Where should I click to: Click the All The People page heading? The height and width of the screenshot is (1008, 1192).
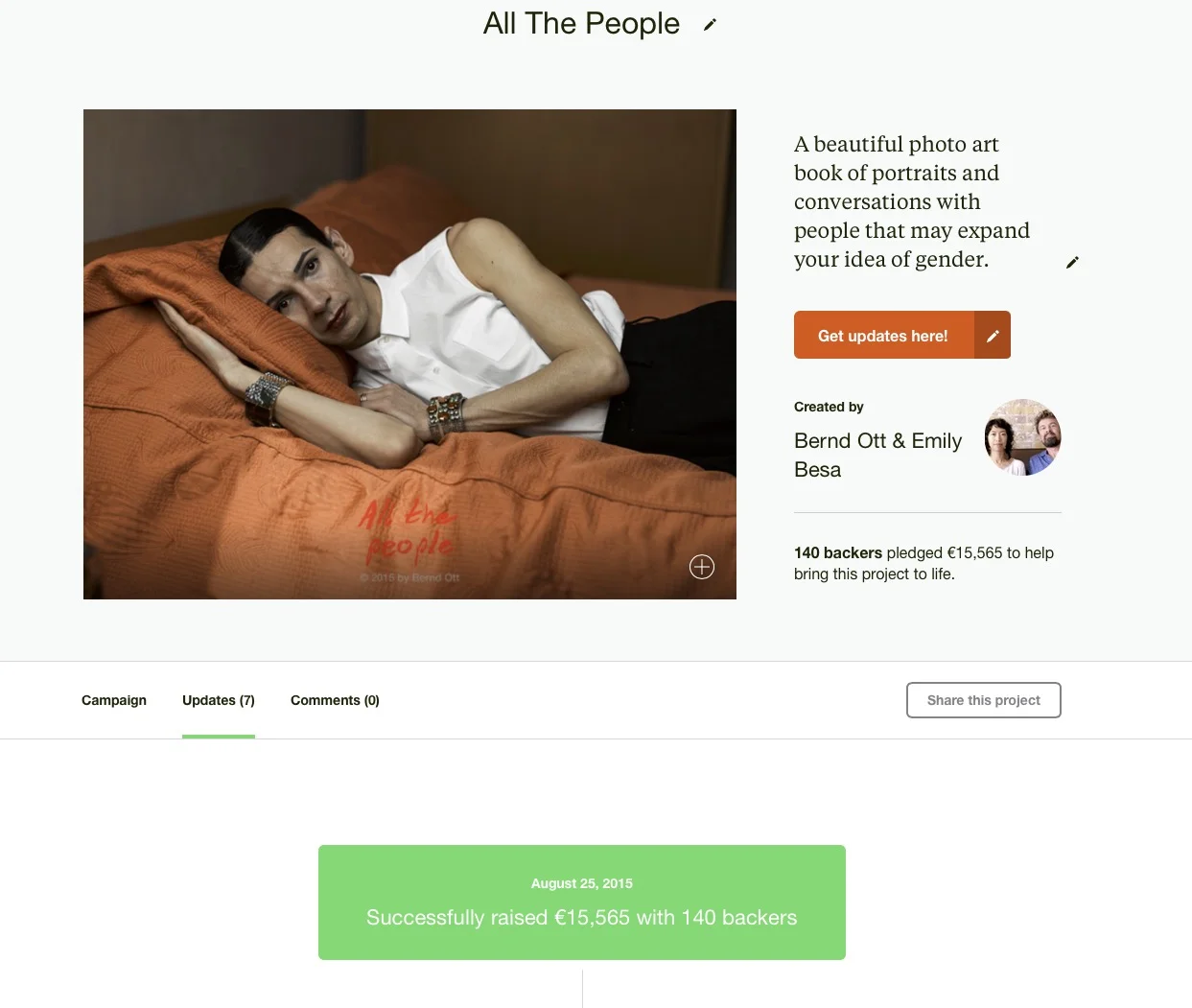(581, 23)
